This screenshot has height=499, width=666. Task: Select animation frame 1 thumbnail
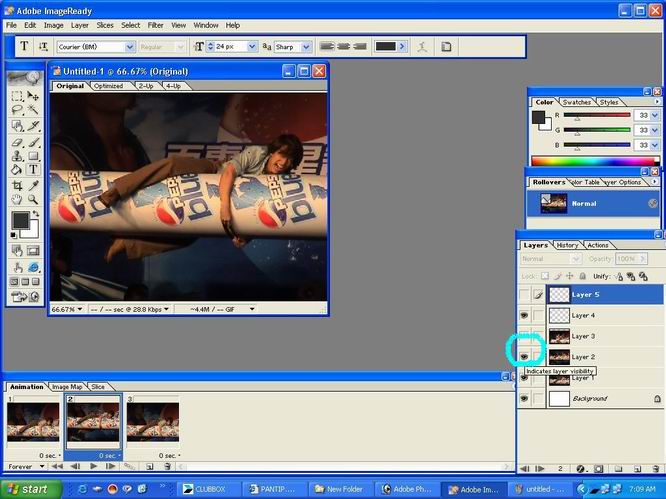tap(33, 422)
